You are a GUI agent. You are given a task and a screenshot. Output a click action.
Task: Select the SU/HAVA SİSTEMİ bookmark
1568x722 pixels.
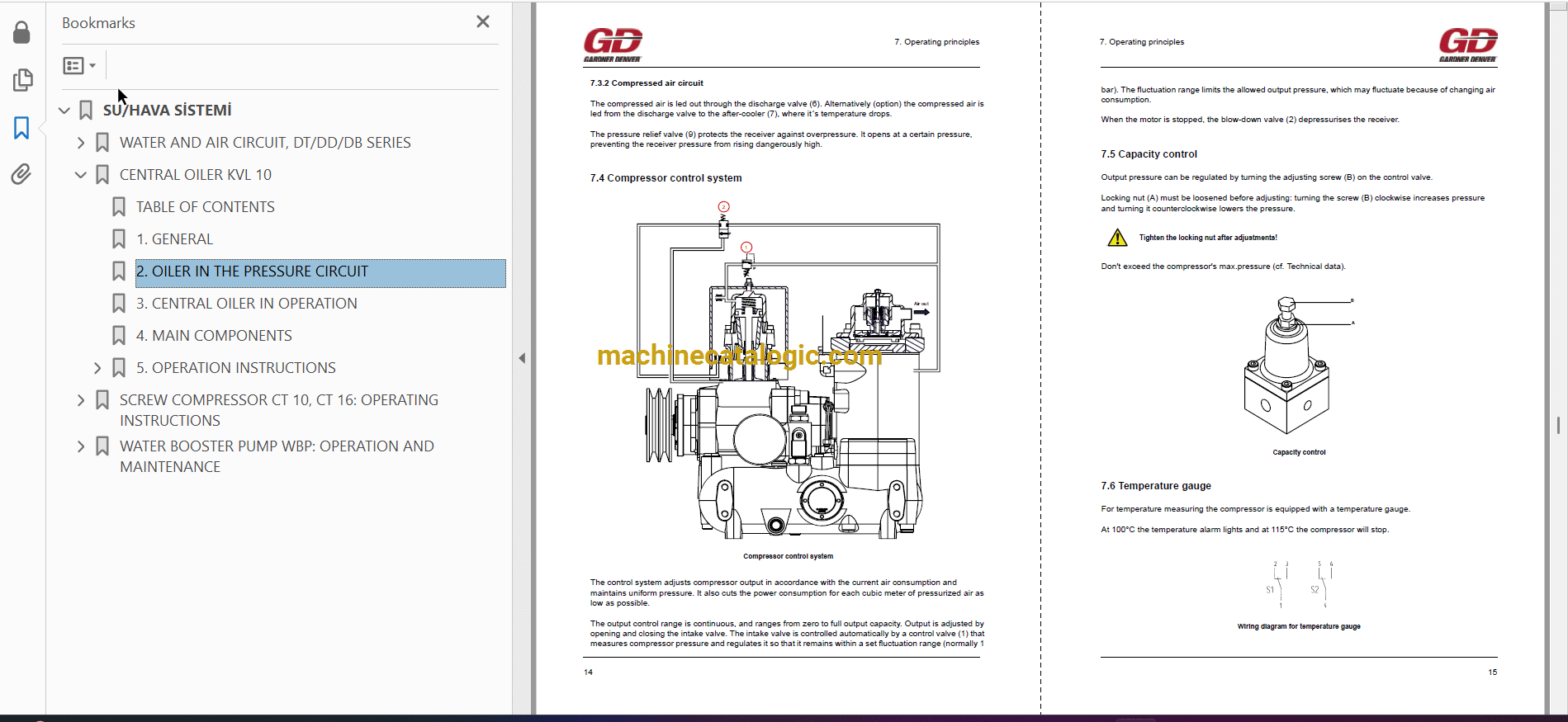[167, 111]
